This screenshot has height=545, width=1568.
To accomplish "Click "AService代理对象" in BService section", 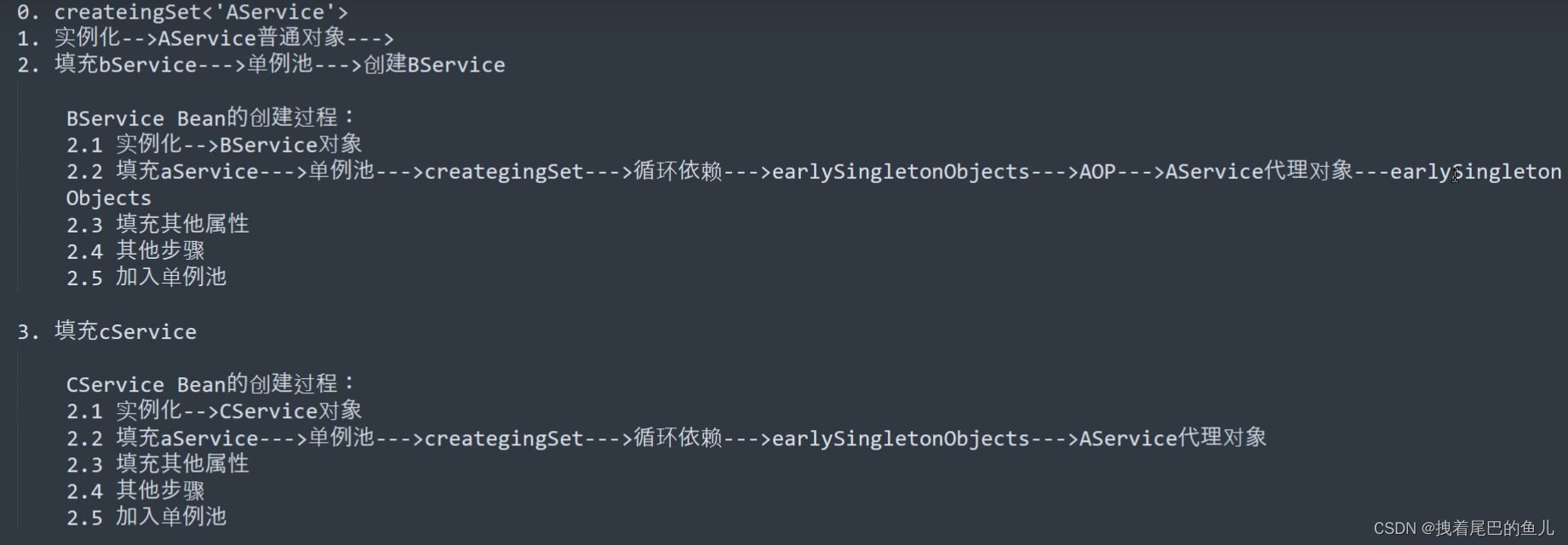I will click(1258, 170).
